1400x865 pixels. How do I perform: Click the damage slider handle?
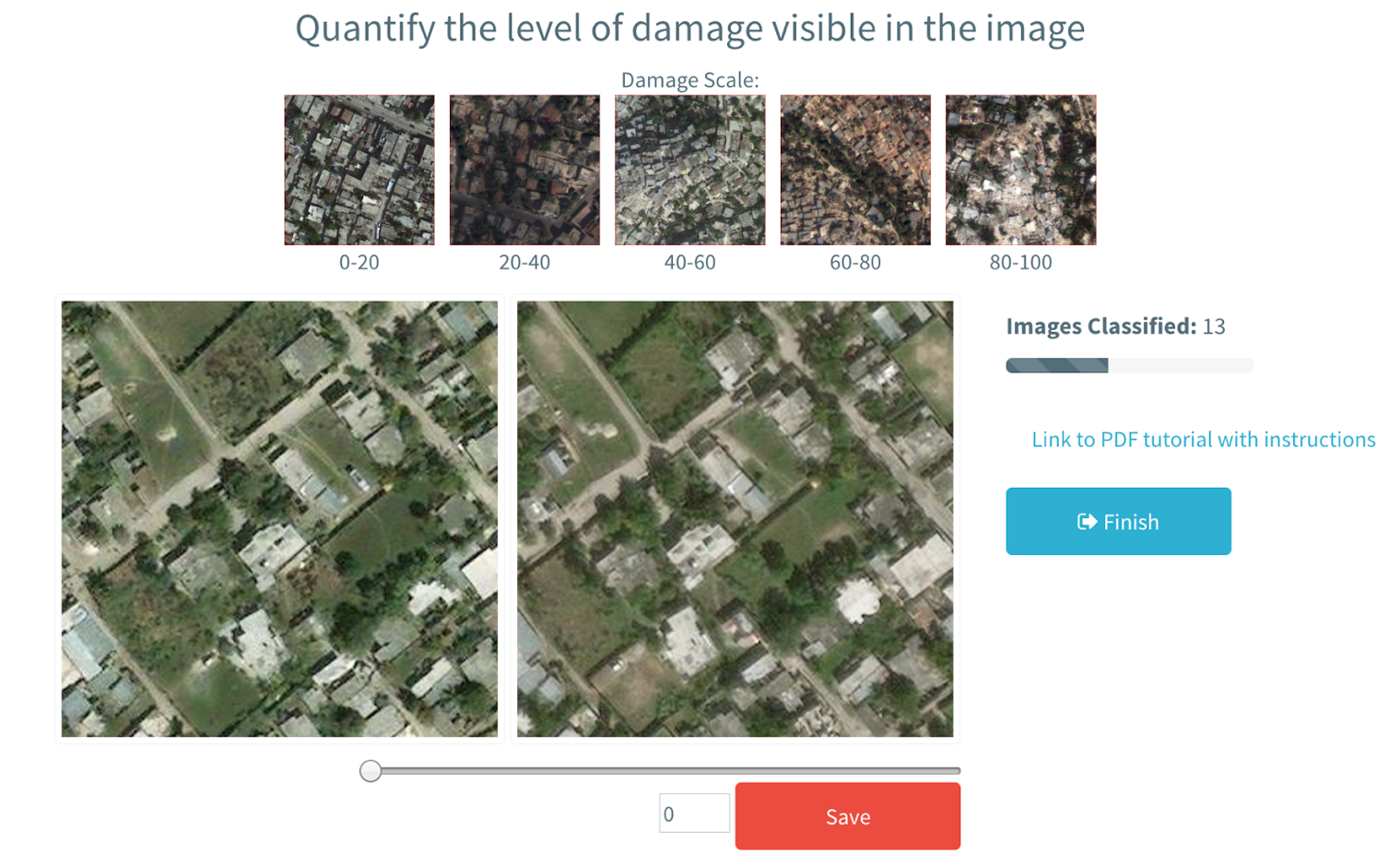(371, 771)
